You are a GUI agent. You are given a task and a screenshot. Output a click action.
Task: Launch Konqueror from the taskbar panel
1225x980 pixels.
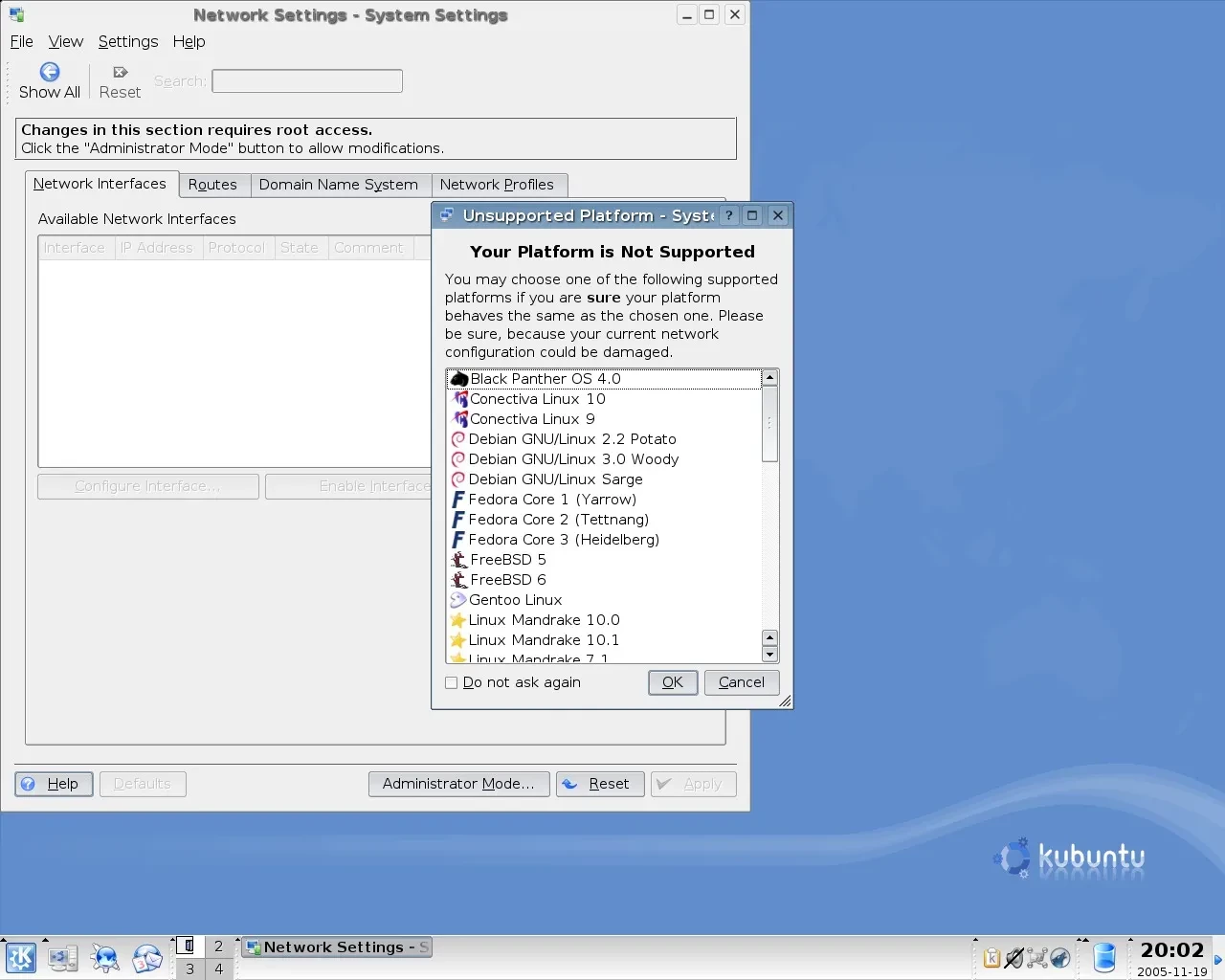pyautogui.click(x=104, y=958)
